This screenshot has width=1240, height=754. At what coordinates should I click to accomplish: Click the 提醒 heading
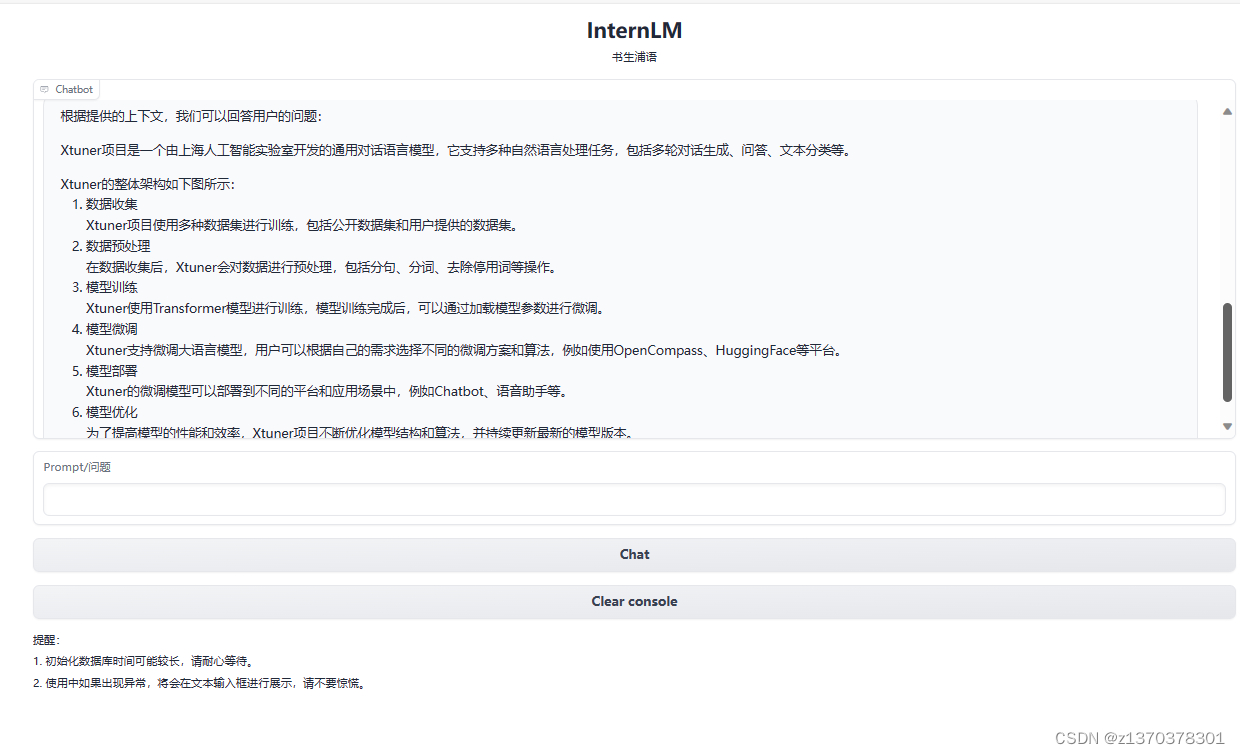click(46, 639)
